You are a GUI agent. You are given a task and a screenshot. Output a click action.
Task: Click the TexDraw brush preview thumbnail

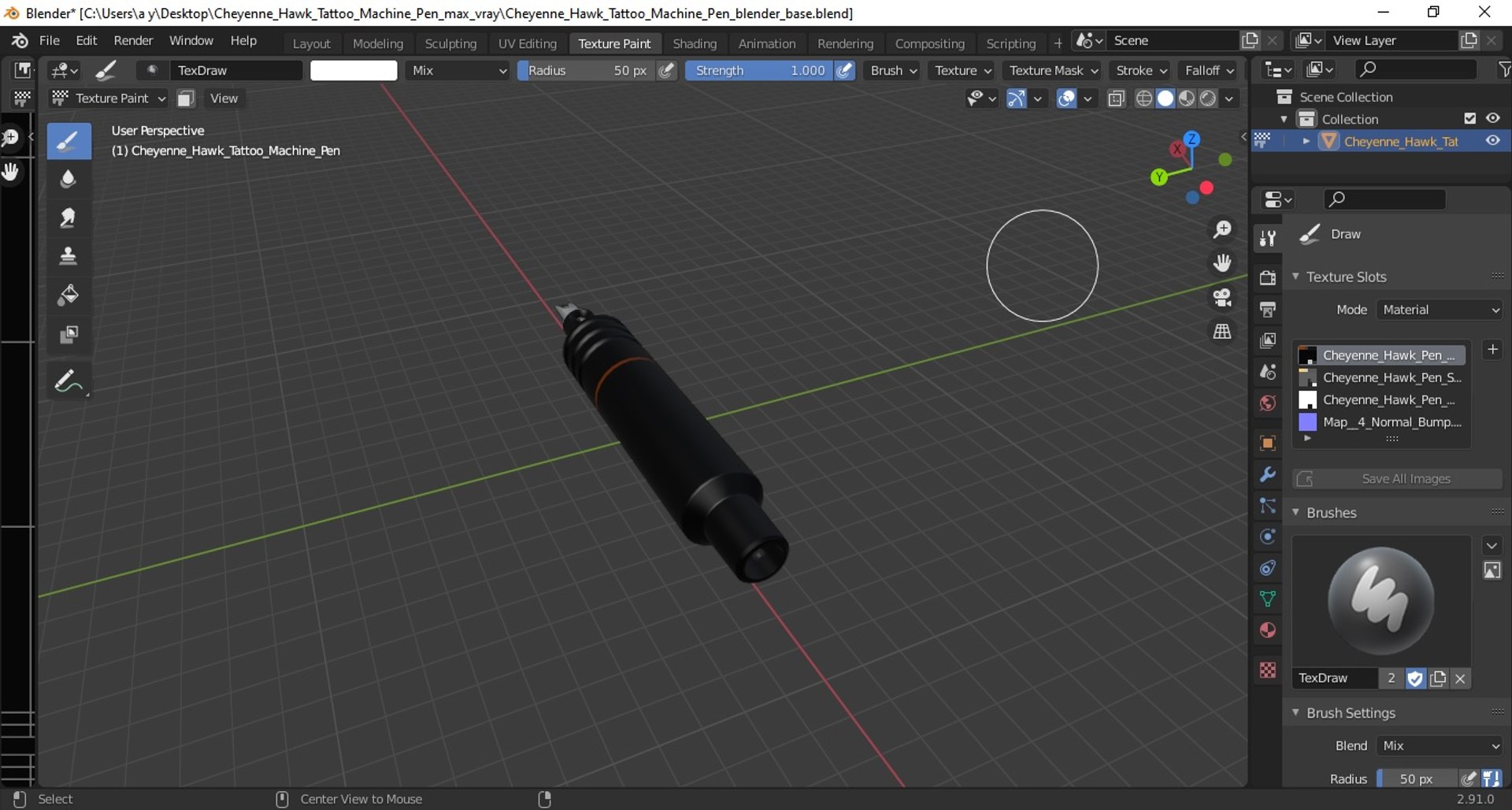pyautogui.click(x=1381, y=600)
